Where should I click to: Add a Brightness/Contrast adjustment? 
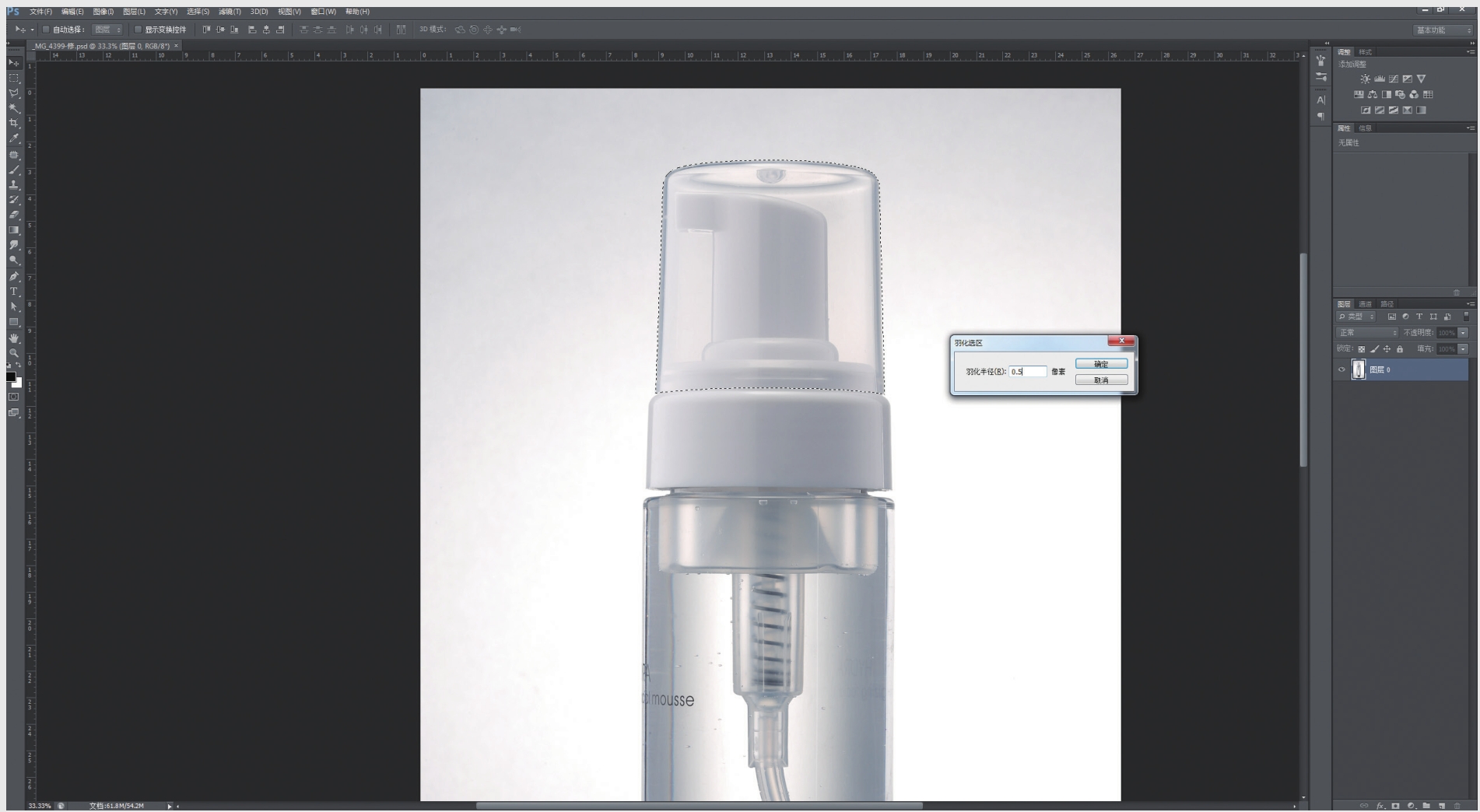click(x=1365, y=79)
